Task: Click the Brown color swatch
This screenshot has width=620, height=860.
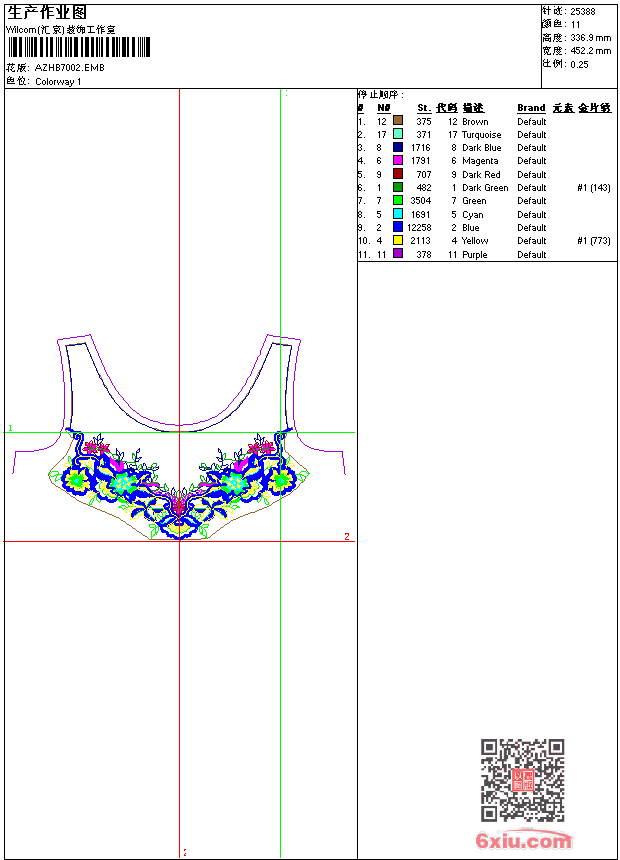Action: [x=398, y=121]
